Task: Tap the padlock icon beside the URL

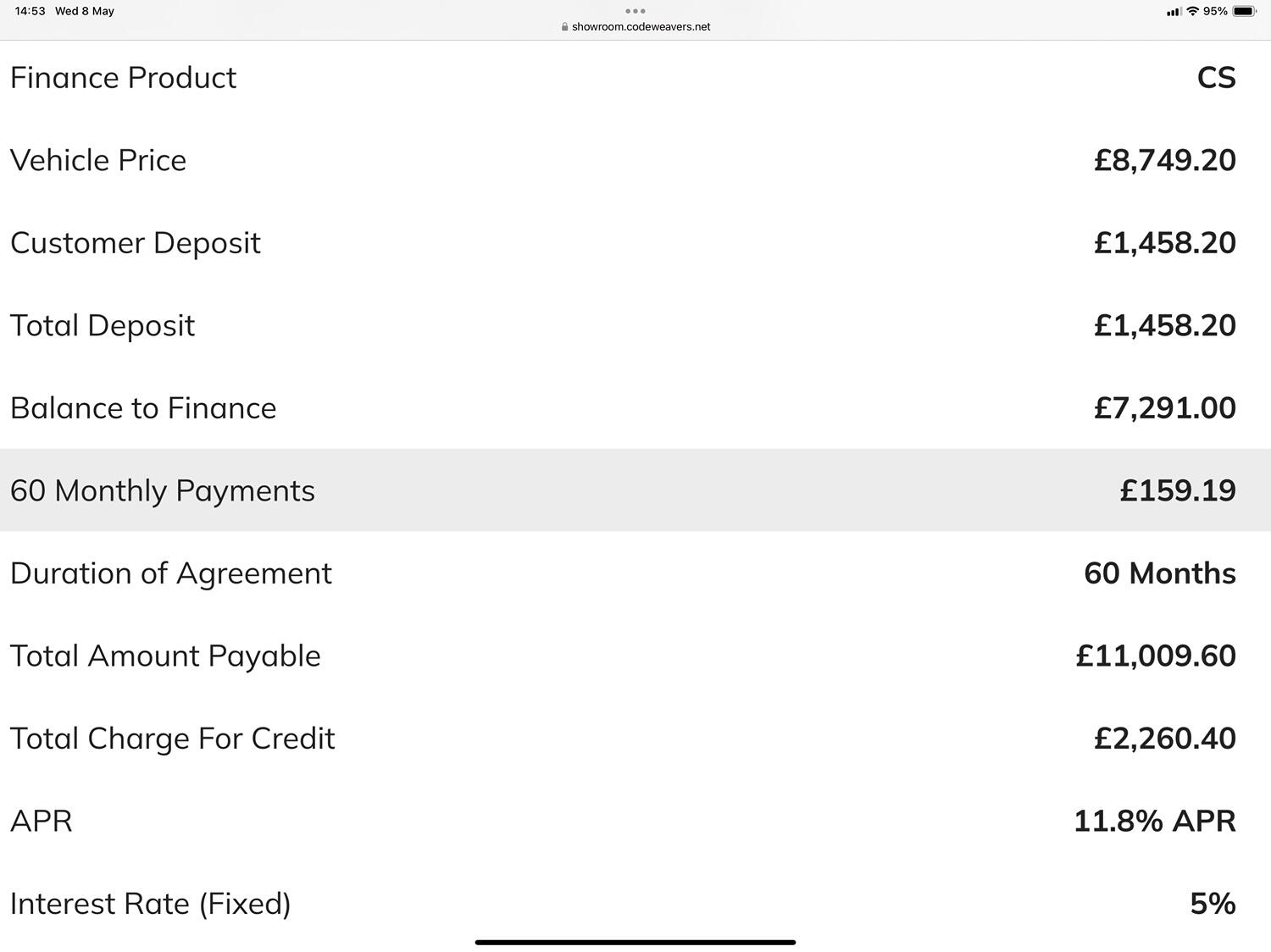Action: tap(565, 27)
